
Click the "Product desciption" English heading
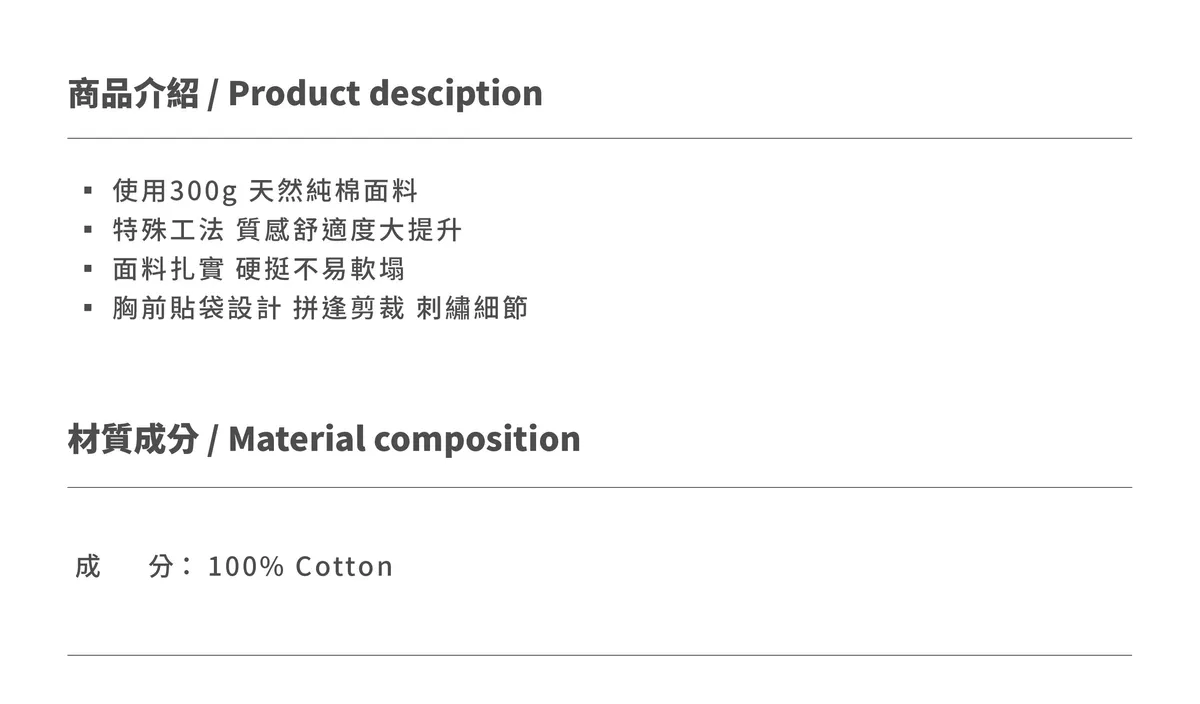385,93
